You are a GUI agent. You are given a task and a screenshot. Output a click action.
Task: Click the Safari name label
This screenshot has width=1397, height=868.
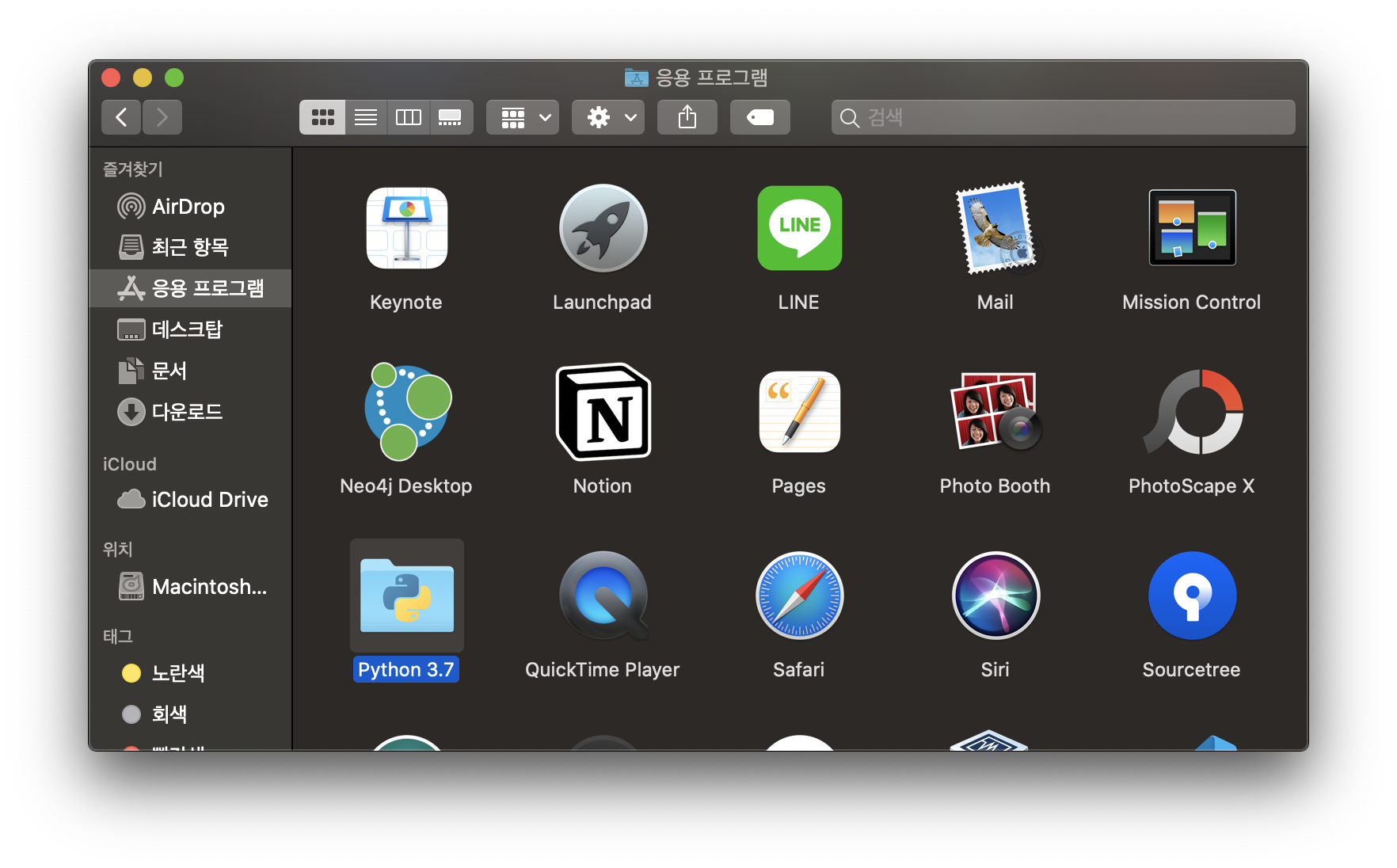point(799,669)
